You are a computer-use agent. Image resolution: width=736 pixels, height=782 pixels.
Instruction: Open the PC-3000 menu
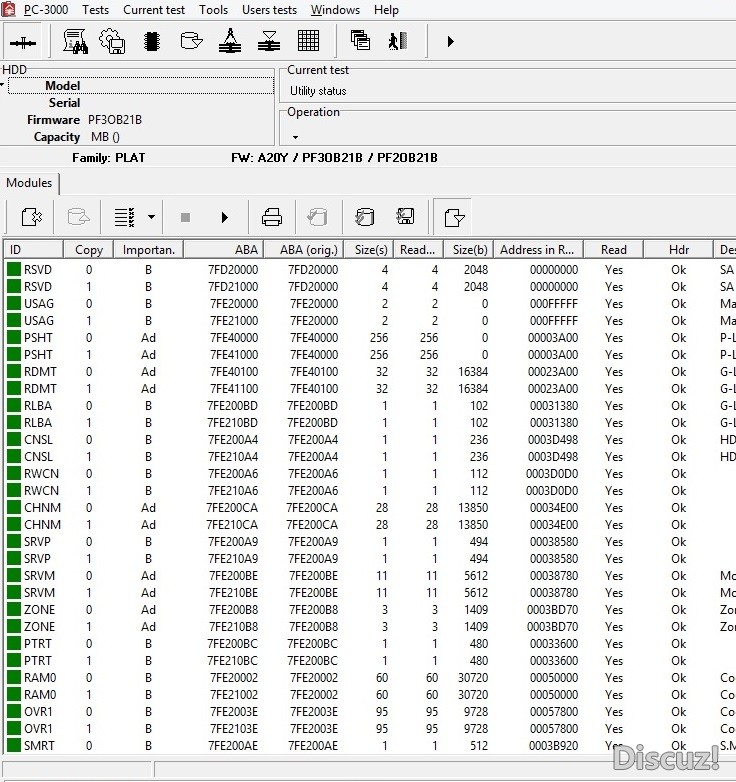(x=46, y=10)
